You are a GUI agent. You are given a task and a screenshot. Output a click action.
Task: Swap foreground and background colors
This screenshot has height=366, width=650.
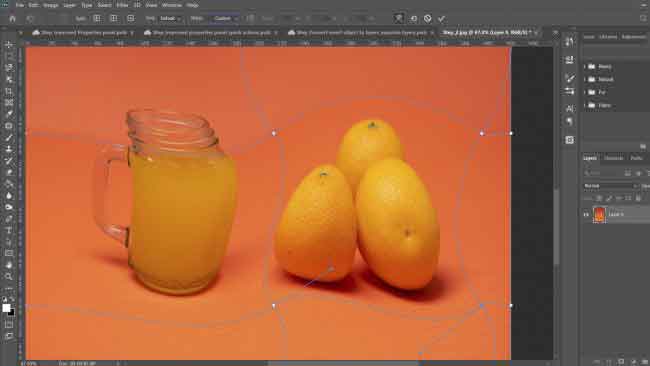tap(12, 299)
